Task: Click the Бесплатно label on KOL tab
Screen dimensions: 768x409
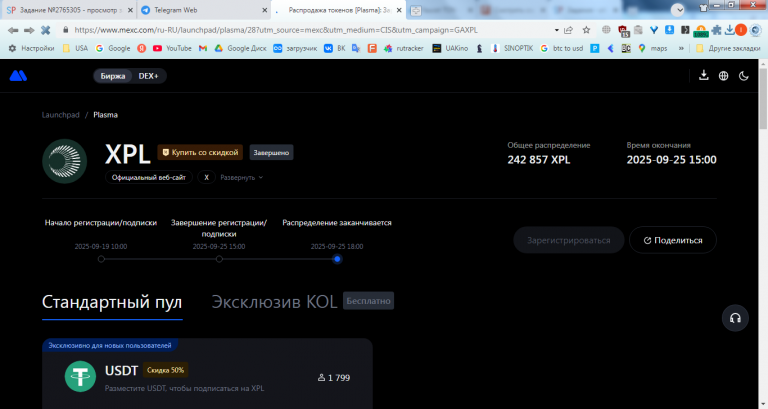Action: coord(368,301)
